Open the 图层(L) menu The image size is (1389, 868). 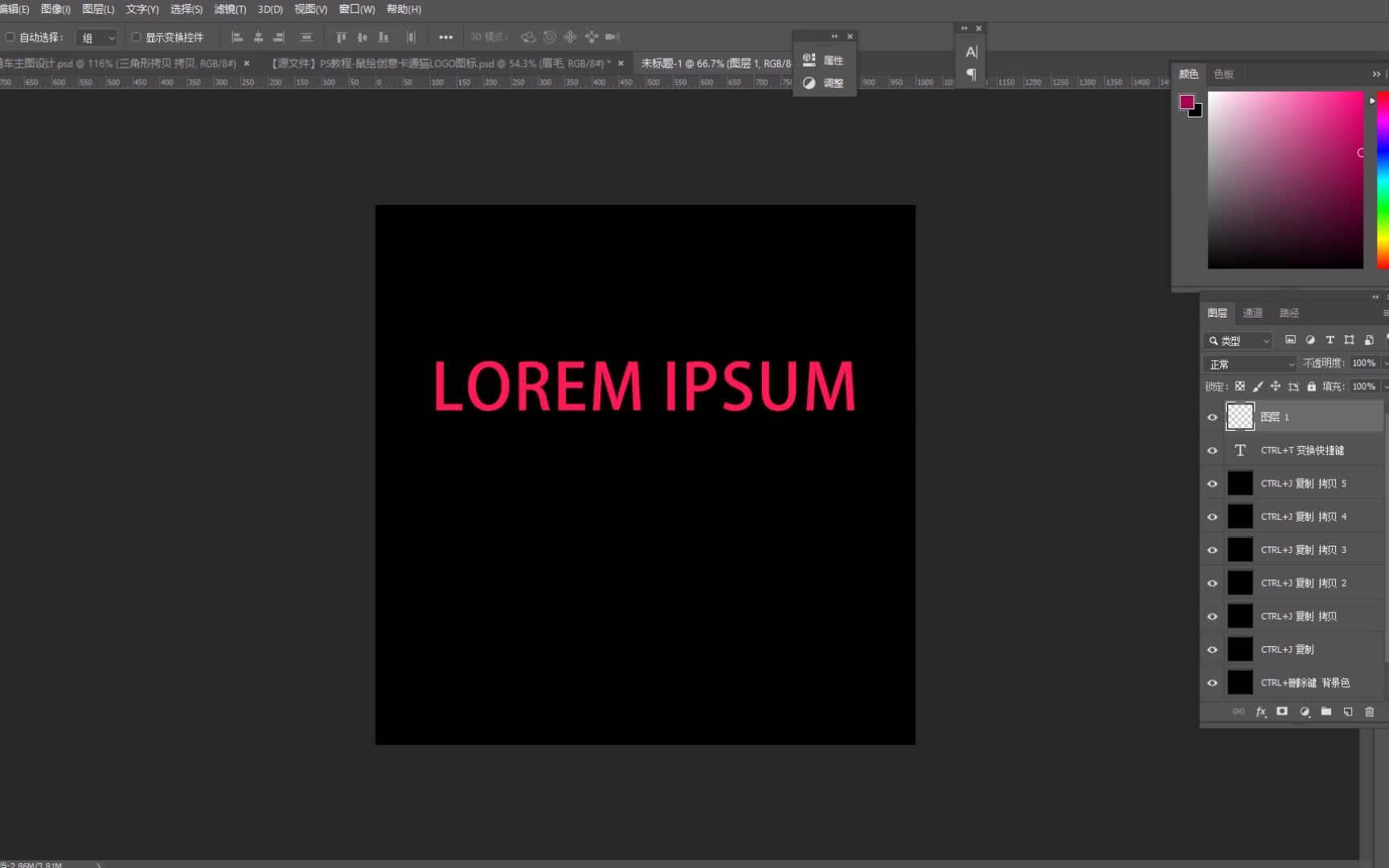click(98, 9)
